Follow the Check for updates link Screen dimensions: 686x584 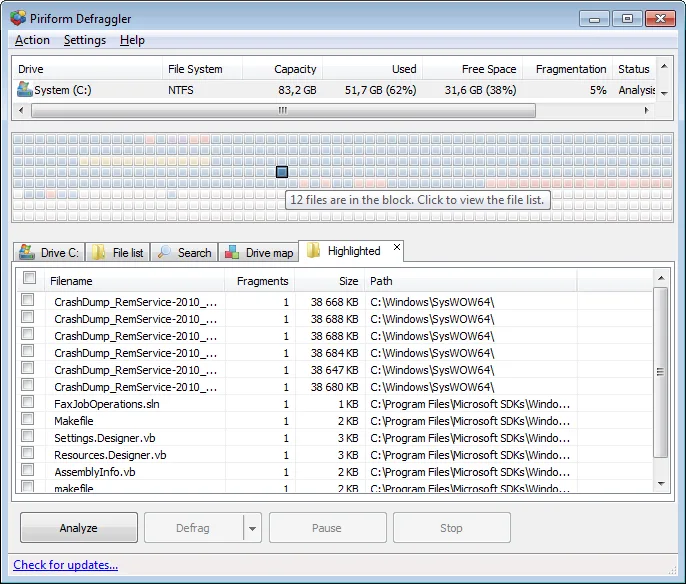tap(66, 565)
